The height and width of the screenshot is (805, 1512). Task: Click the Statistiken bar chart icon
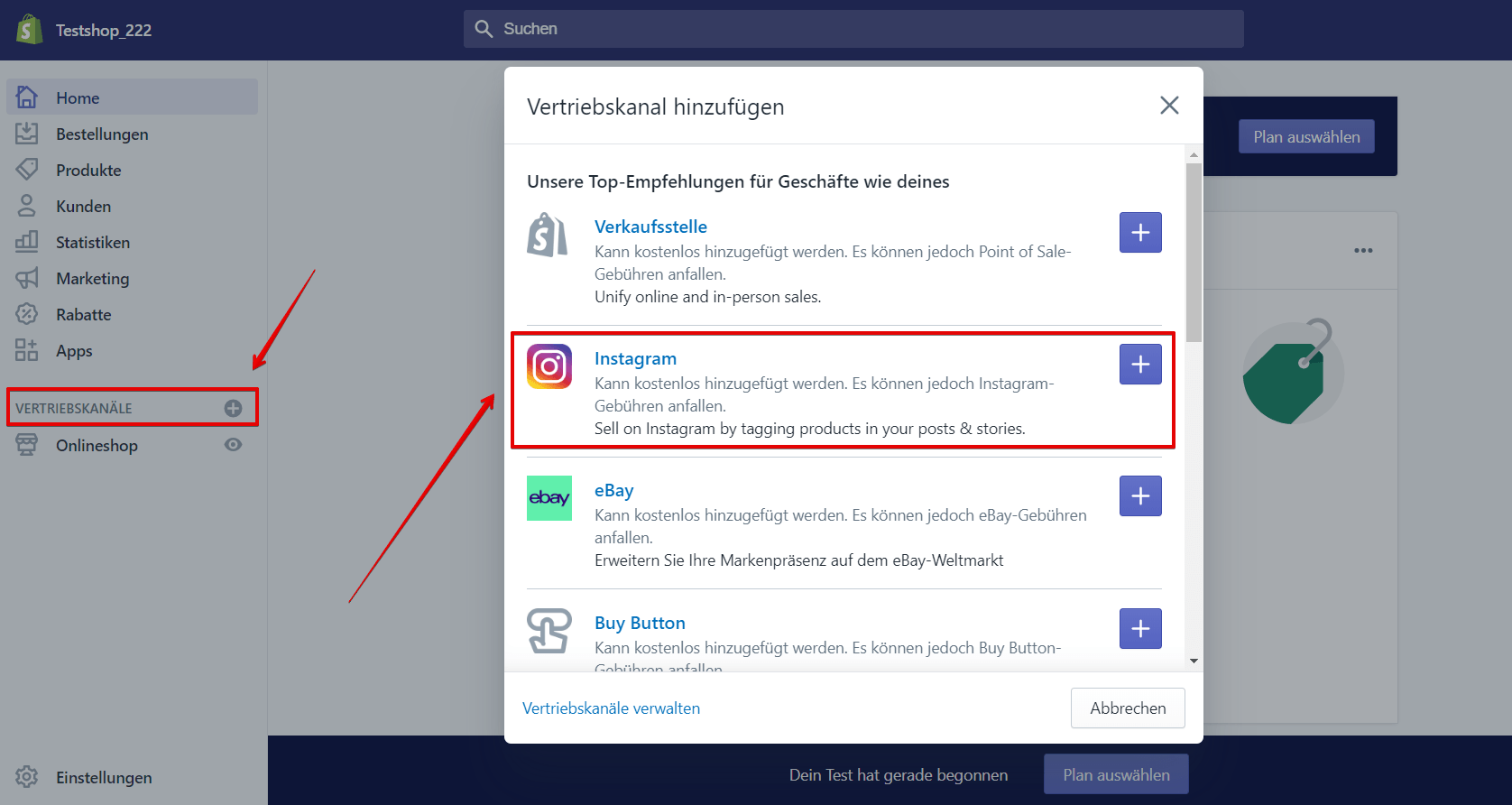27,242
